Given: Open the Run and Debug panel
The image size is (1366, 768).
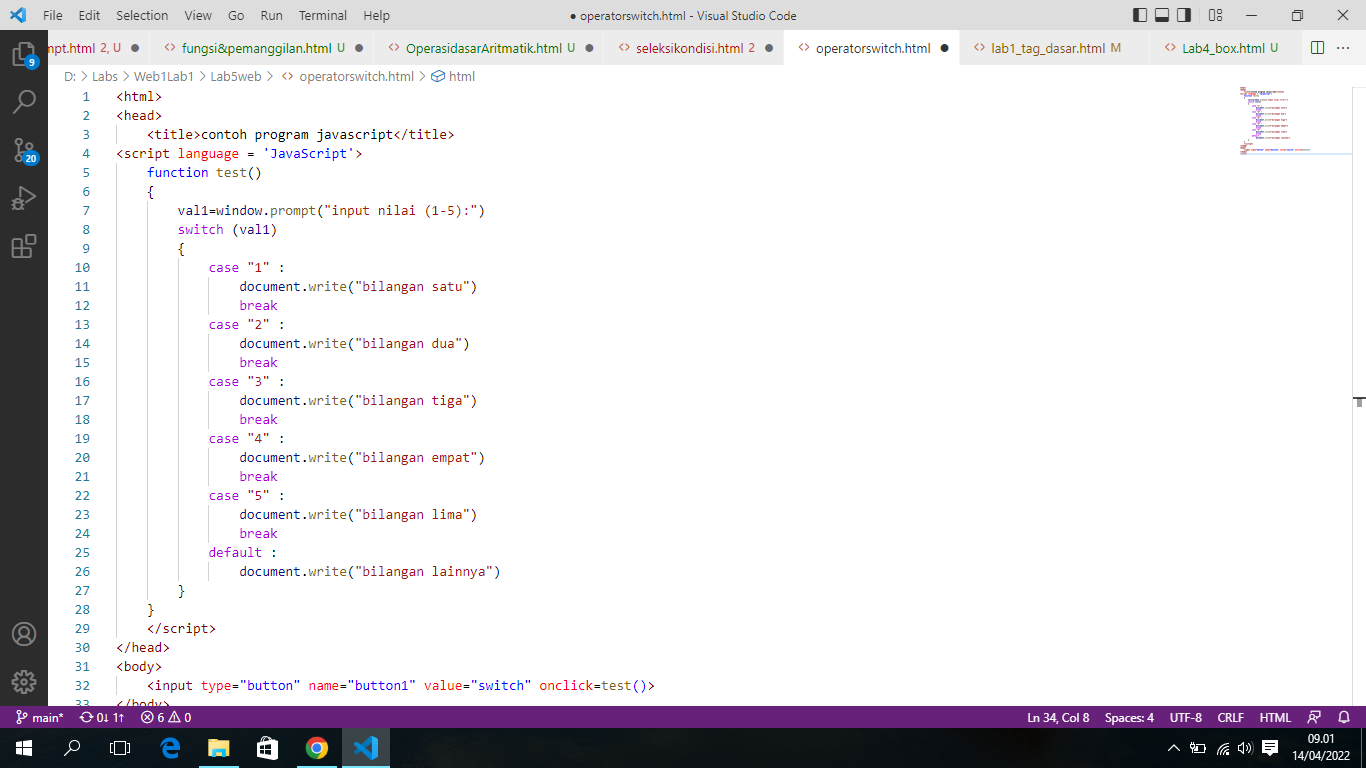Looking at the screenshot, I should 25,198.
